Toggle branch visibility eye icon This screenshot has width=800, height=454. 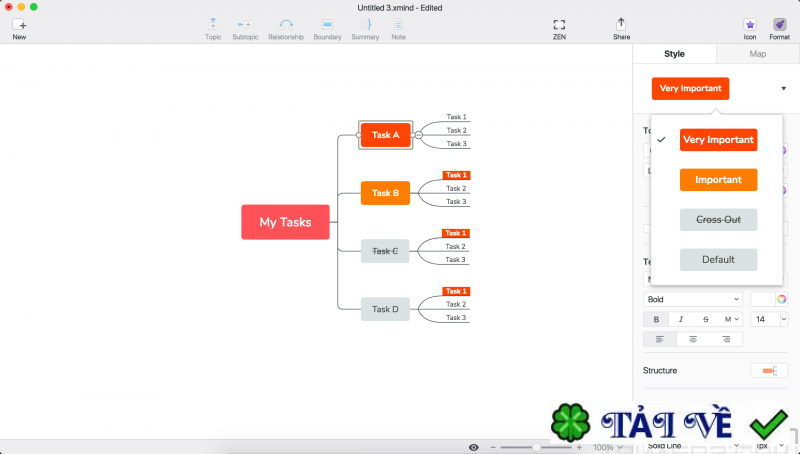(474, 447)
